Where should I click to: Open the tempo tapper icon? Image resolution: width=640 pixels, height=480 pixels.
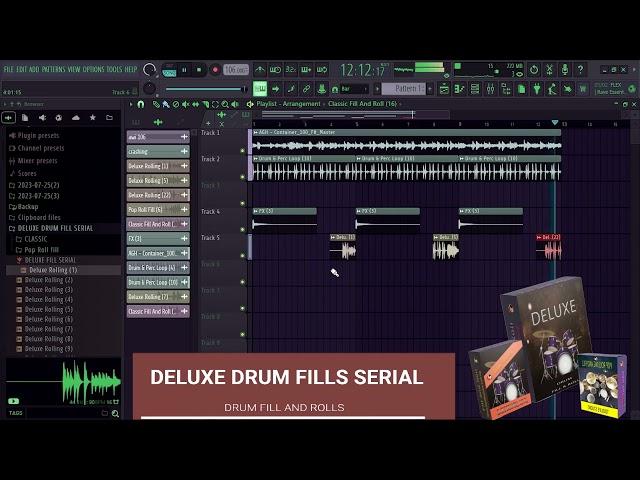click(552, 89)
